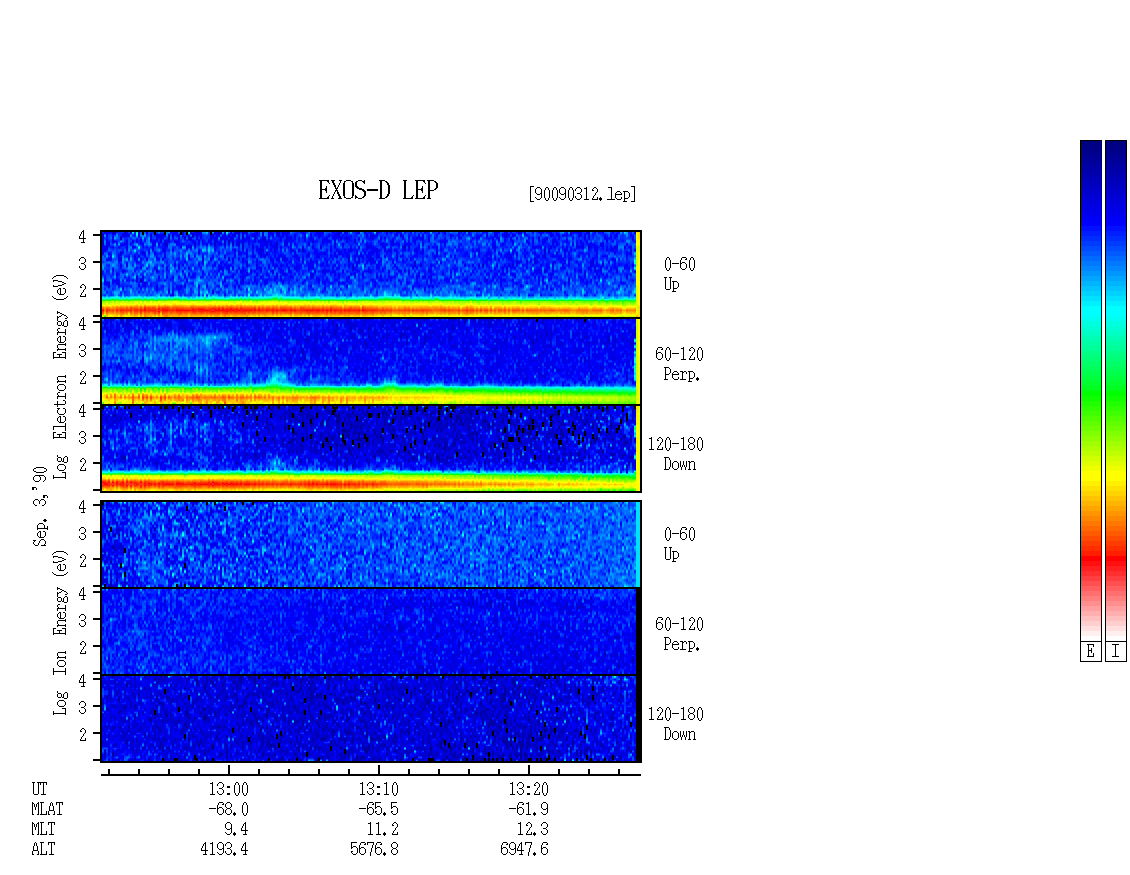Viewport: 1130px width, 875px height.
Task: Click the electron 60-120 Perp. pitch angle label
Action: pyautogui.click(x=679, y=364)
